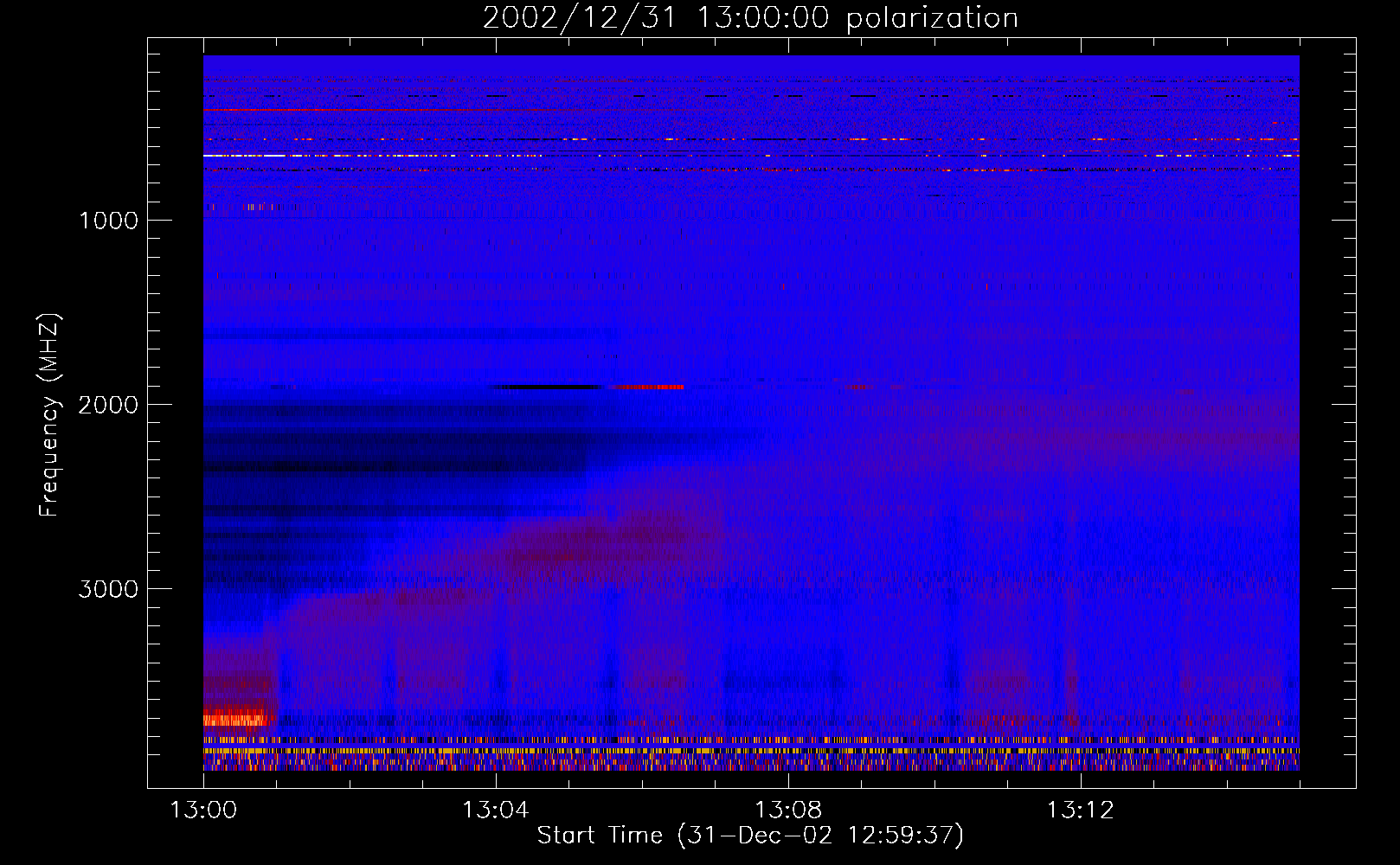This screenshot has width=1400, height=865.
Task: Click the "2000" frequency tick label
Action: (x=108, y=405)
